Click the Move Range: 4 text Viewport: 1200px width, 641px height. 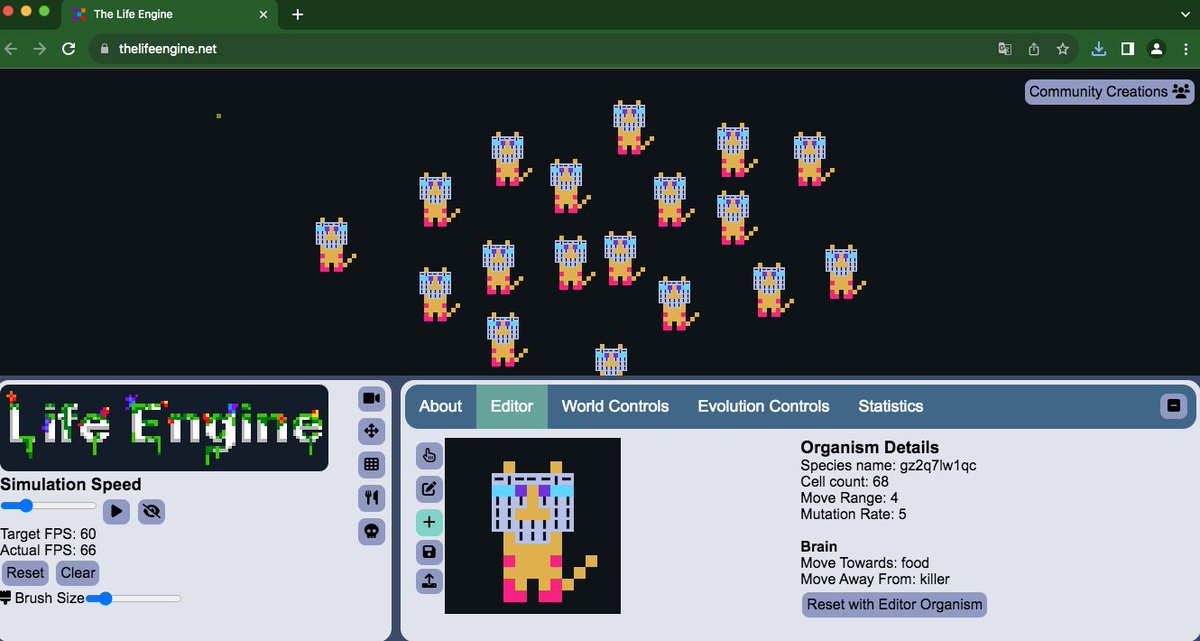(850, 498)
